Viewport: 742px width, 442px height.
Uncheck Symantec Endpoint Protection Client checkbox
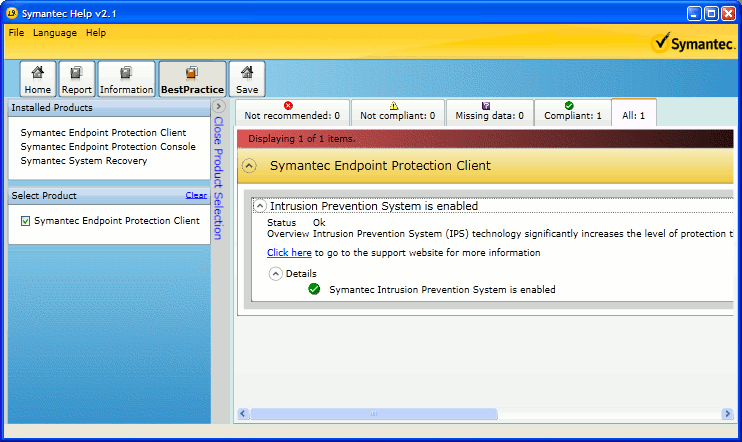click(x=26, y=221)
